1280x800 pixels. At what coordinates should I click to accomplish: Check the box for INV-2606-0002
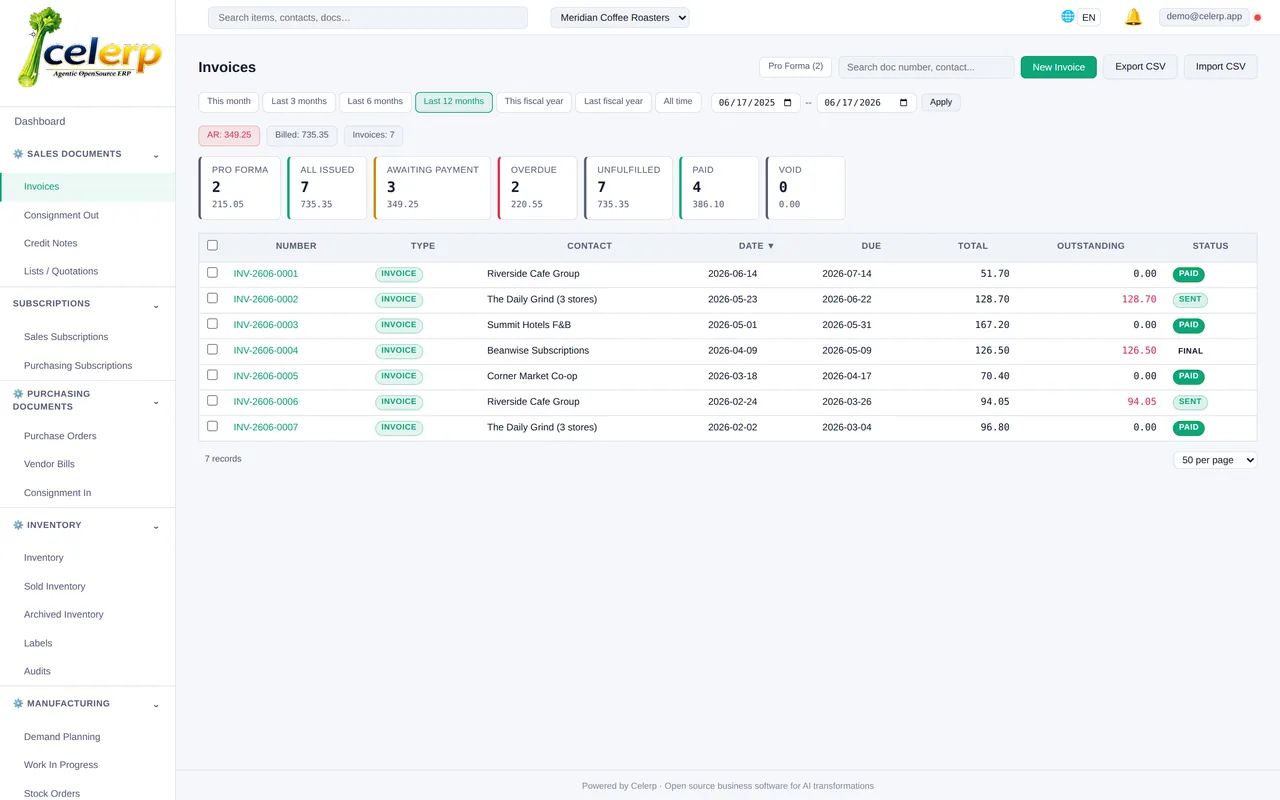tap(212, 298)
